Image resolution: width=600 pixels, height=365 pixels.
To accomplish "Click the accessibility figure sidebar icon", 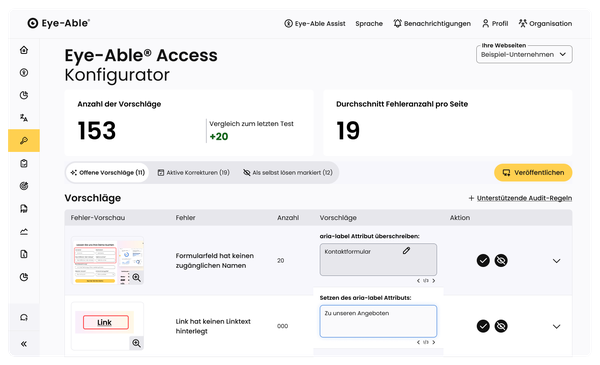I will (x=24, y=72).
